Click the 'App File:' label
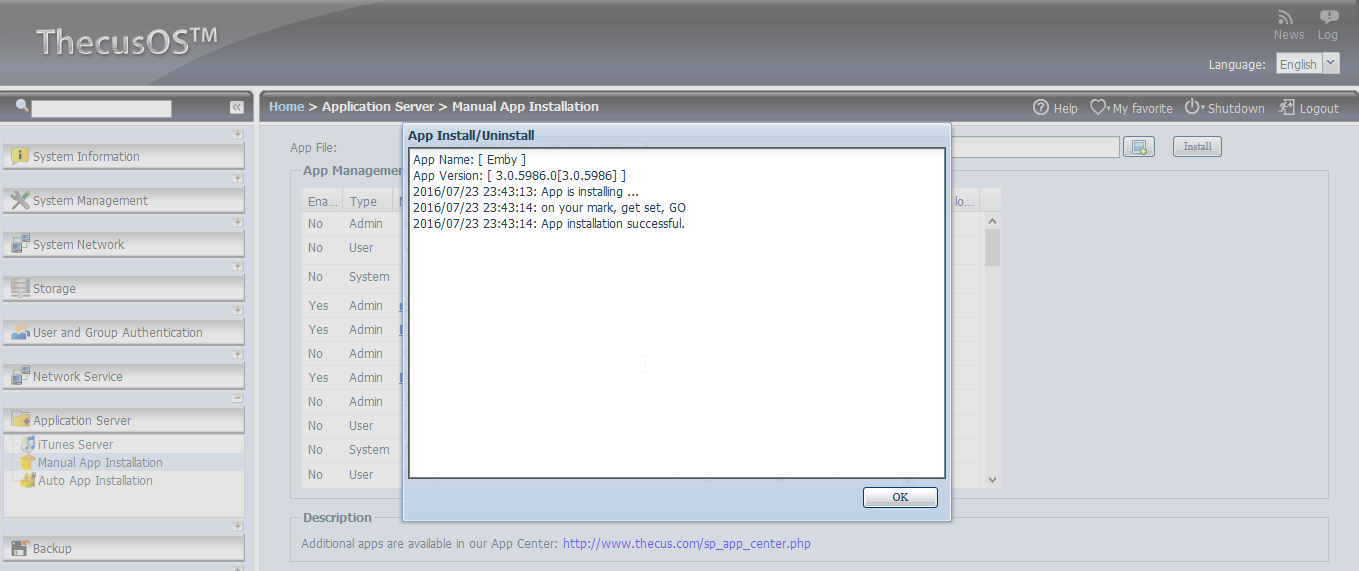This screenshot has height=571, width=1359. [x=313, y=147]
